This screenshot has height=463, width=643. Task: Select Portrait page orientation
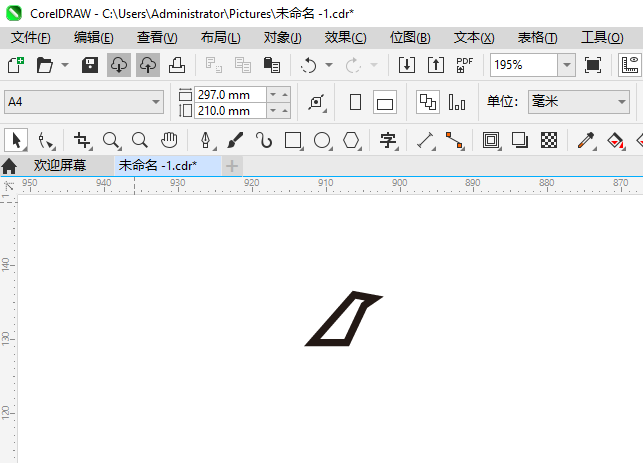pyautogui.click(x=356, y=102)
